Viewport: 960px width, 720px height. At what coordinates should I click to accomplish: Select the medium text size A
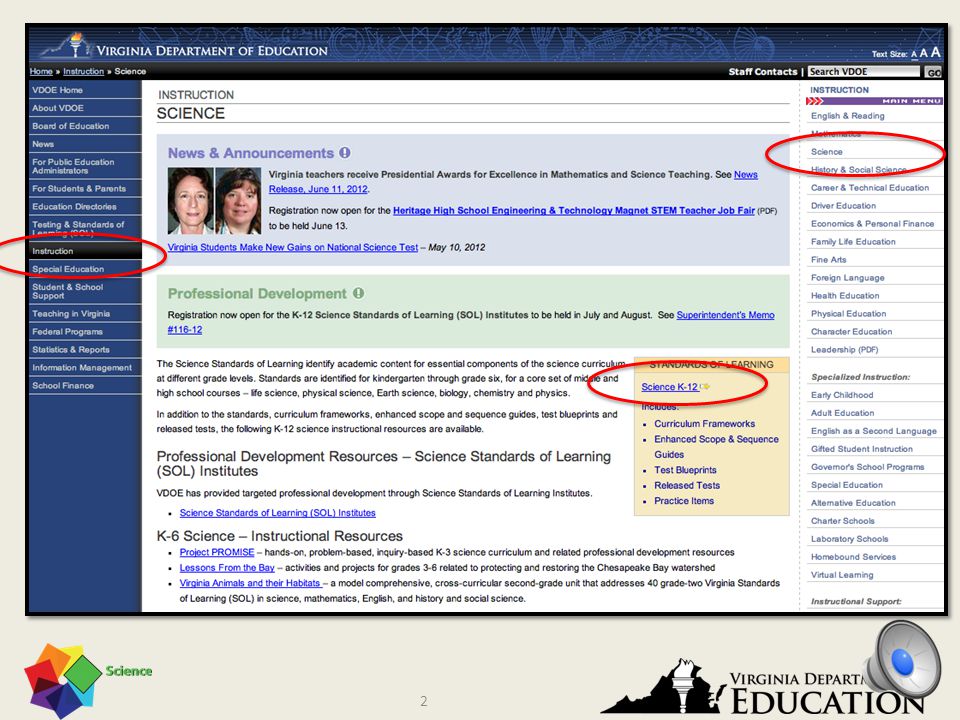pyautogui.click(x=923, y=54)
